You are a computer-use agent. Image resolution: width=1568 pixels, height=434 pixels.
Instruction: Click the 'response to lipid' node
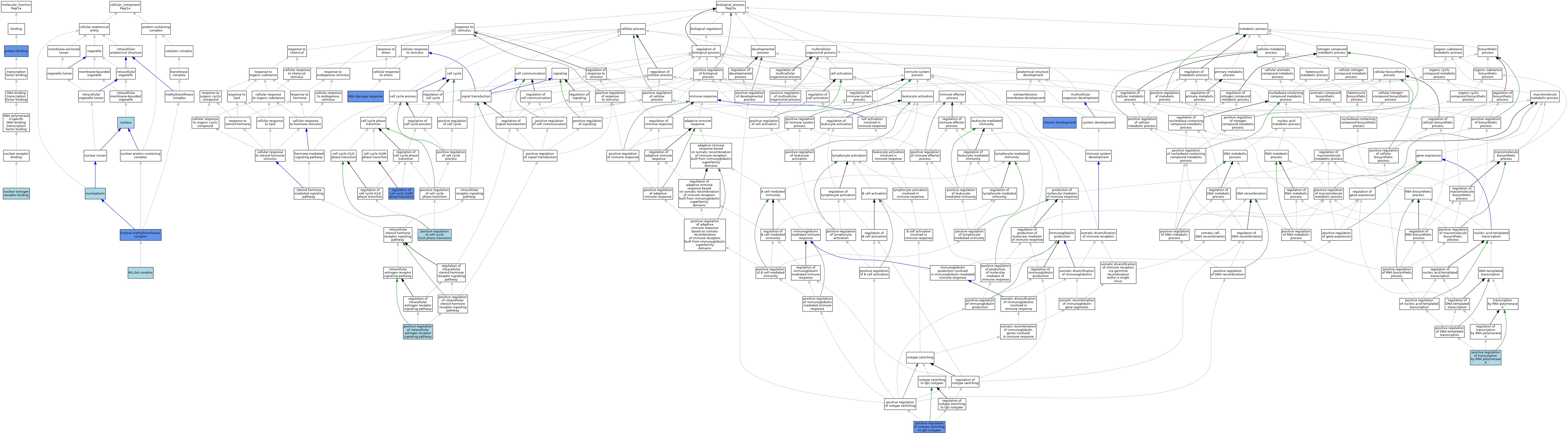[x=237, y=96]
